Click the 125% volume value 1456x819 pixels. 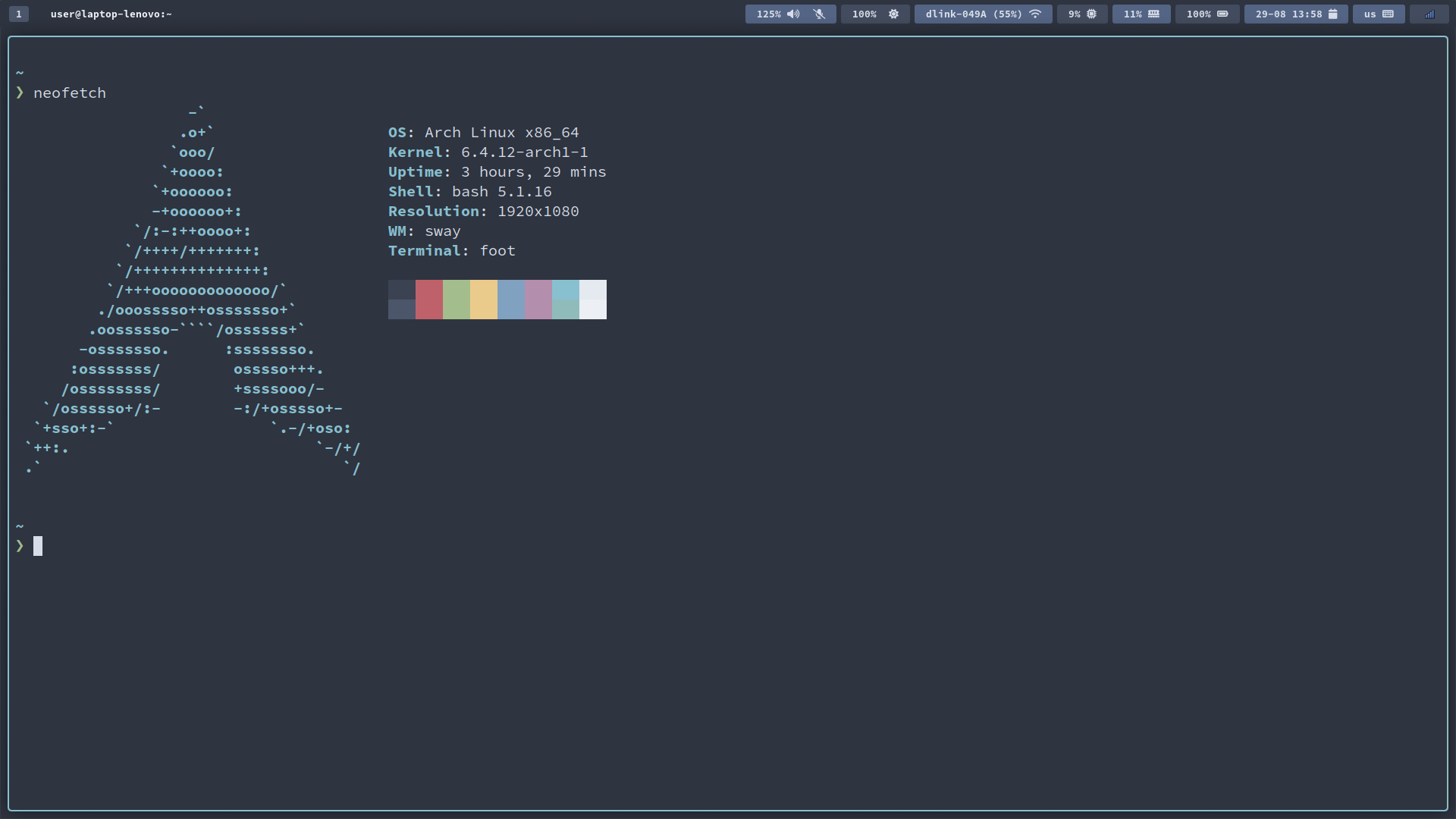pyautogui.click(x=768, y=14)
